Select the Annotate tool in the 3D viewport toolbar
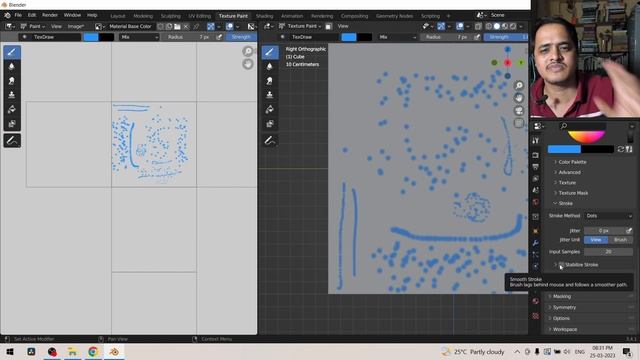 269,141
